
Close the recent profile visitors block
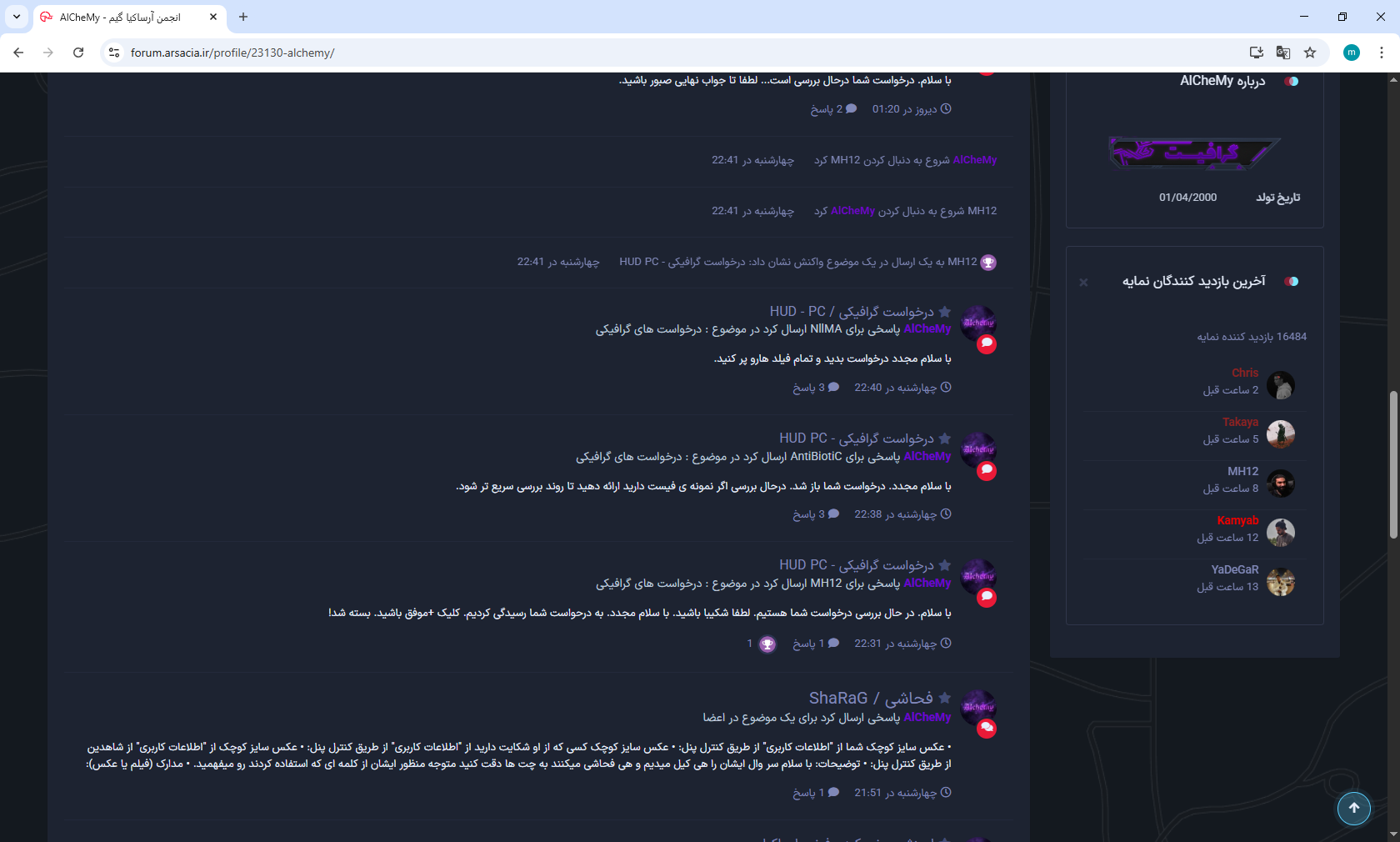pos(1083,283)
